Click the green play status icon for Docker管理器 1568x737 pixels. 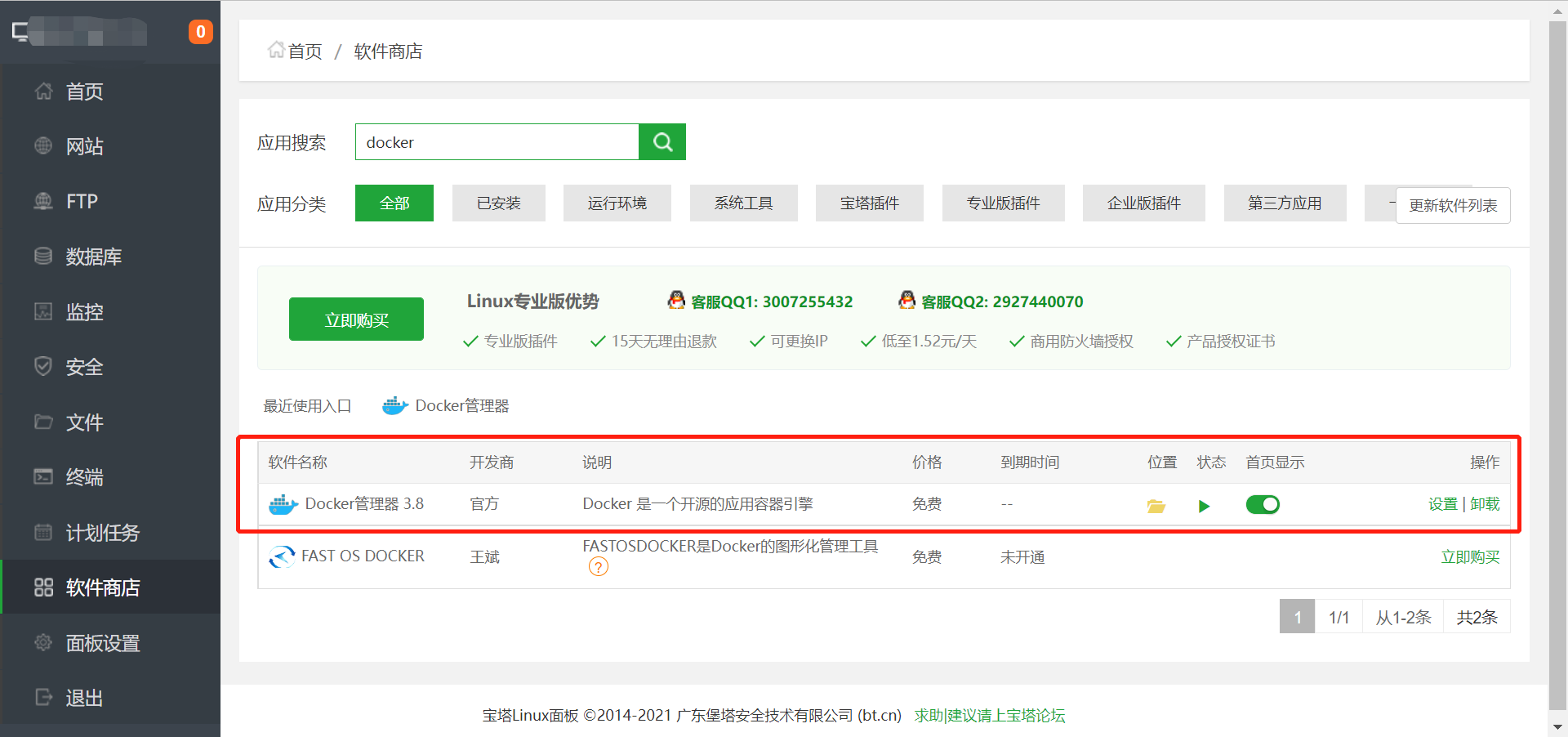click(1204, 506)
